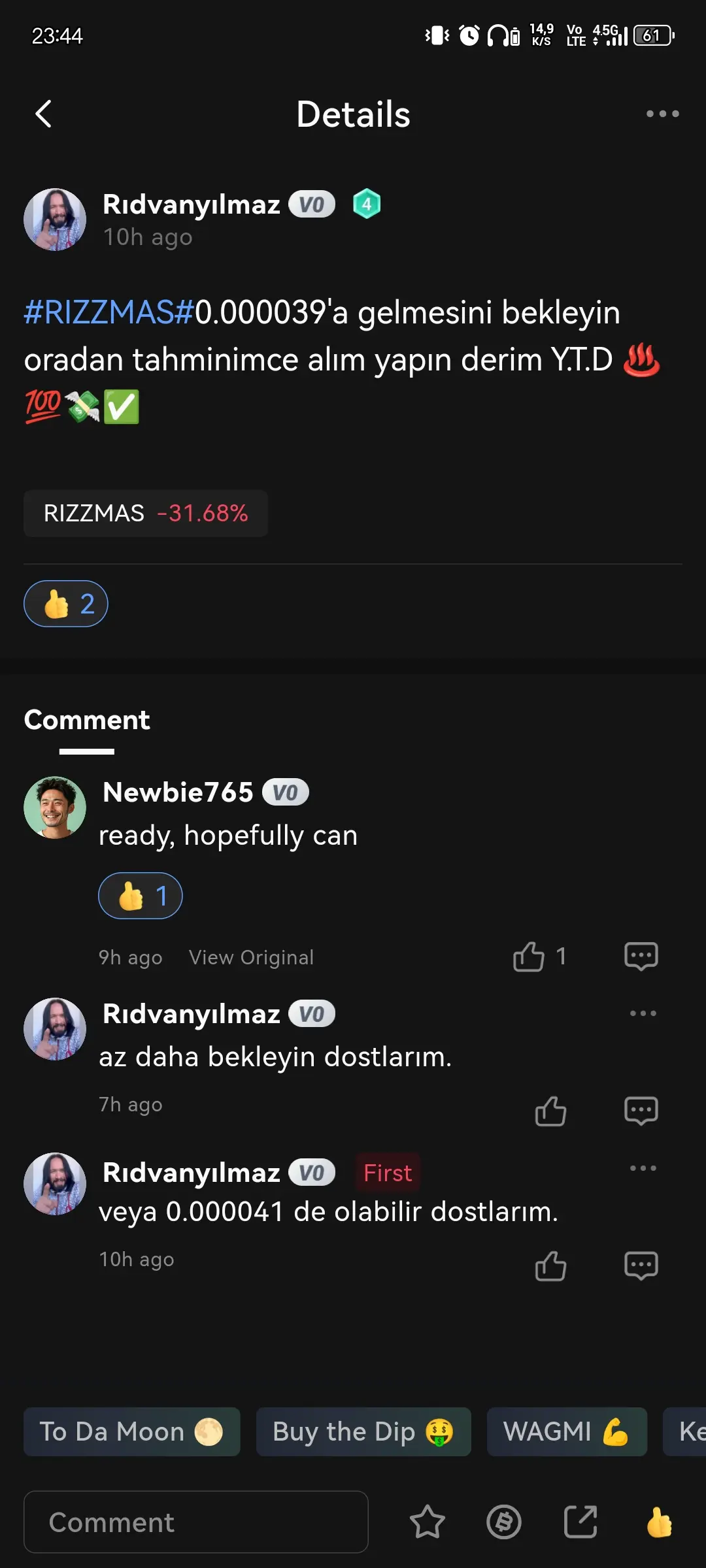The width and height of the screenshot is (706, 1568).
Task: Open the #RIZZMAS# hashtag link
Action: (109, 312)
